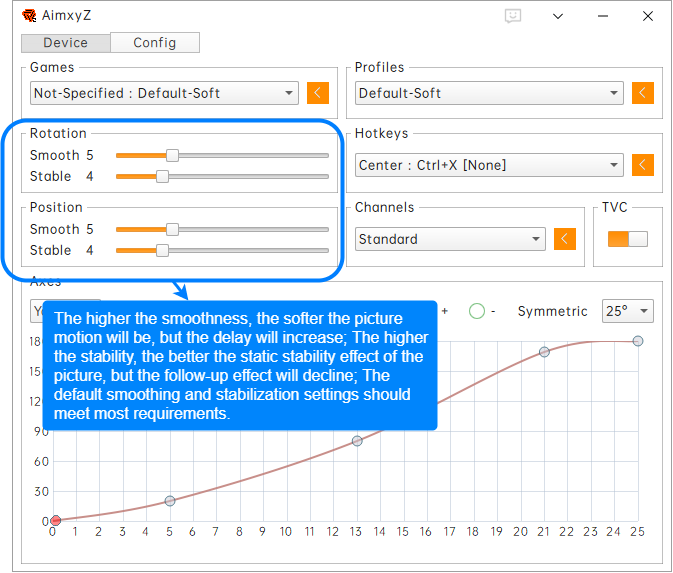Select the green circle minus radio button
Viewport: 673px width, 573px height.
coord(477,311)
